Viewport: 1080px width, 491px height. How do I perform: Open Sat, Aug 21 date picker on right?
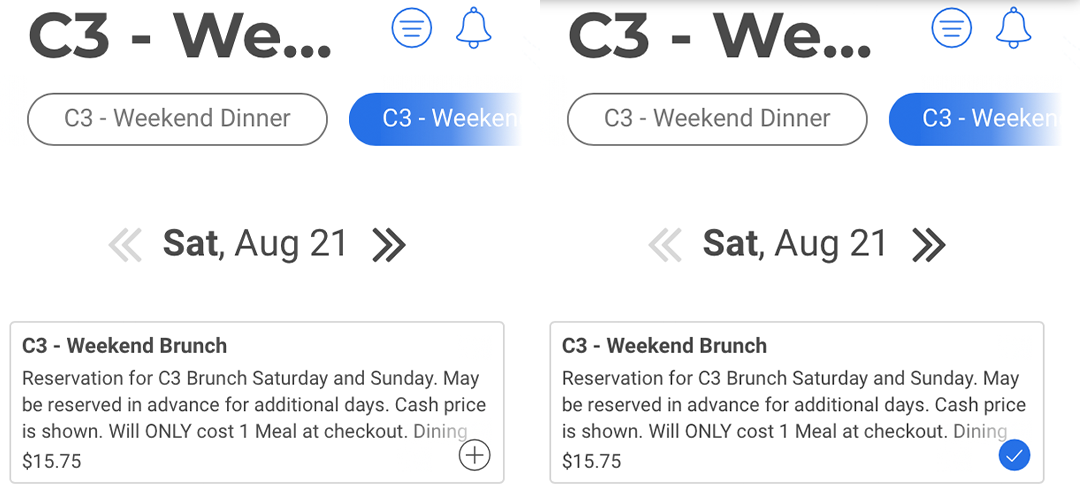(x=796, y=244)
